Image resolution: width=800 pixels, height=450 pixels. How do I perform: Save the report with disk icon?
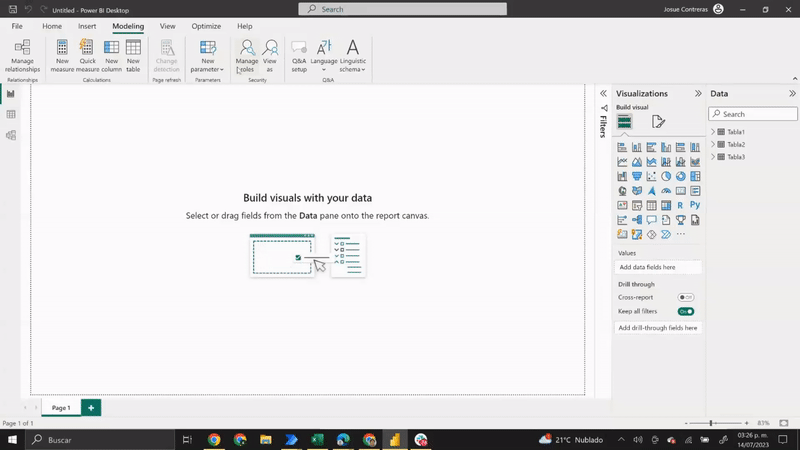tap(13, 9)
